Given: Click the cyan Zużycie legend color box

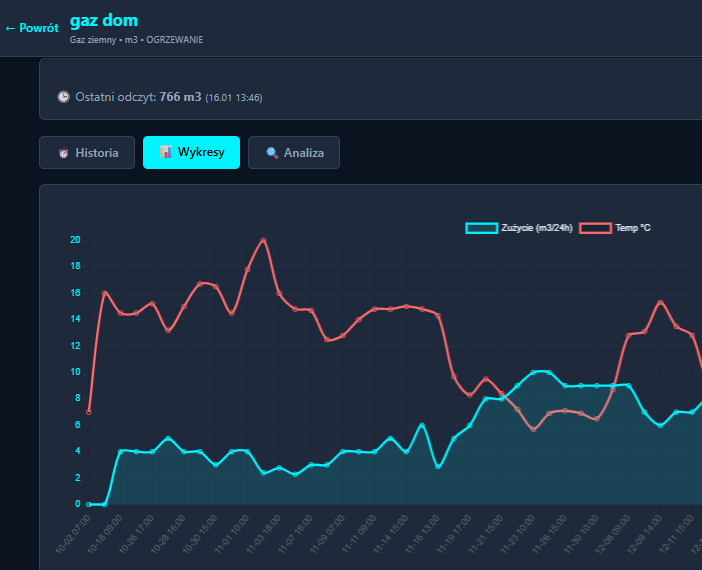Looking at the screenshot, I should click(x=481, y=229).
